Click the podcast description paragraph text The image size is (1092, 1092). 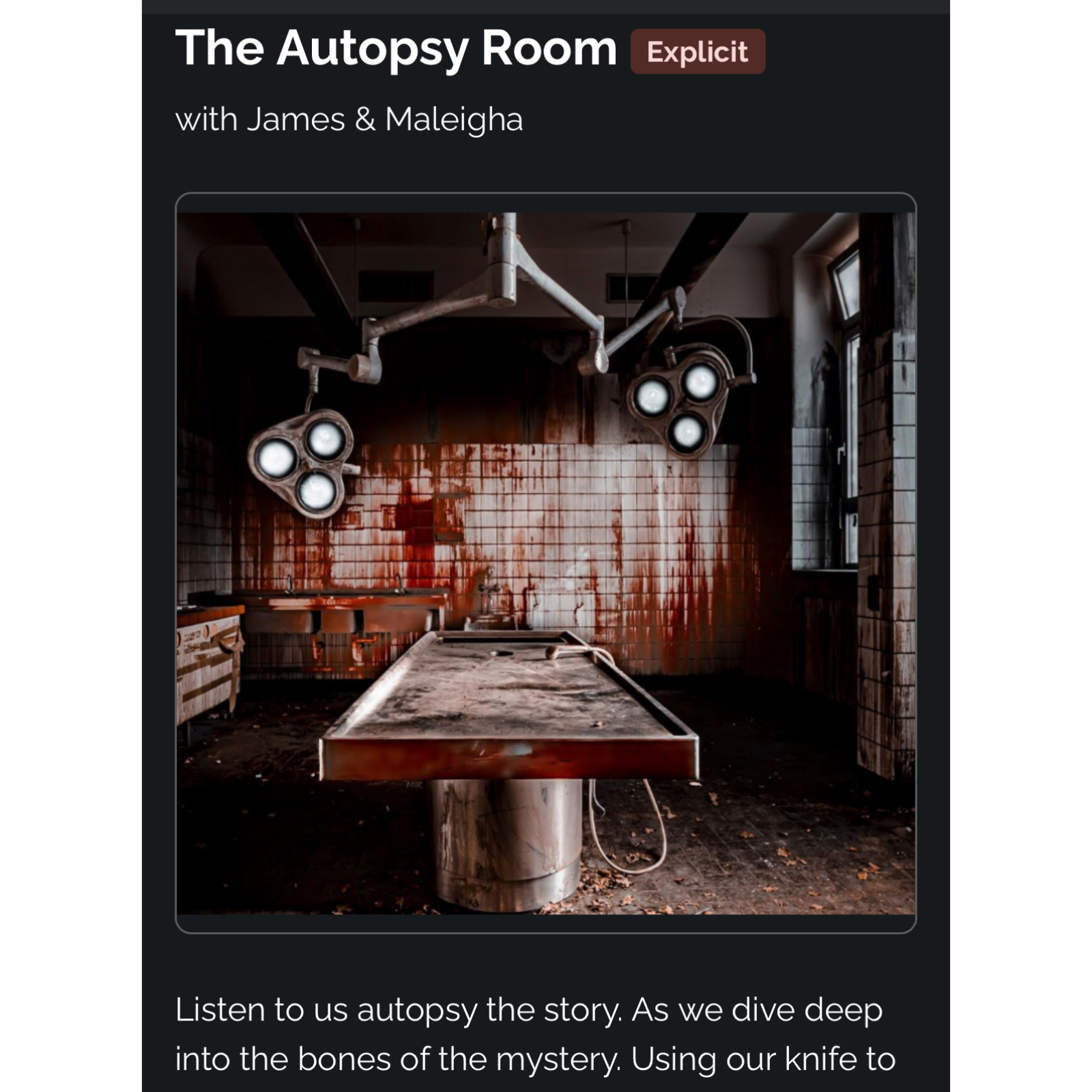tap(536, 1035)
